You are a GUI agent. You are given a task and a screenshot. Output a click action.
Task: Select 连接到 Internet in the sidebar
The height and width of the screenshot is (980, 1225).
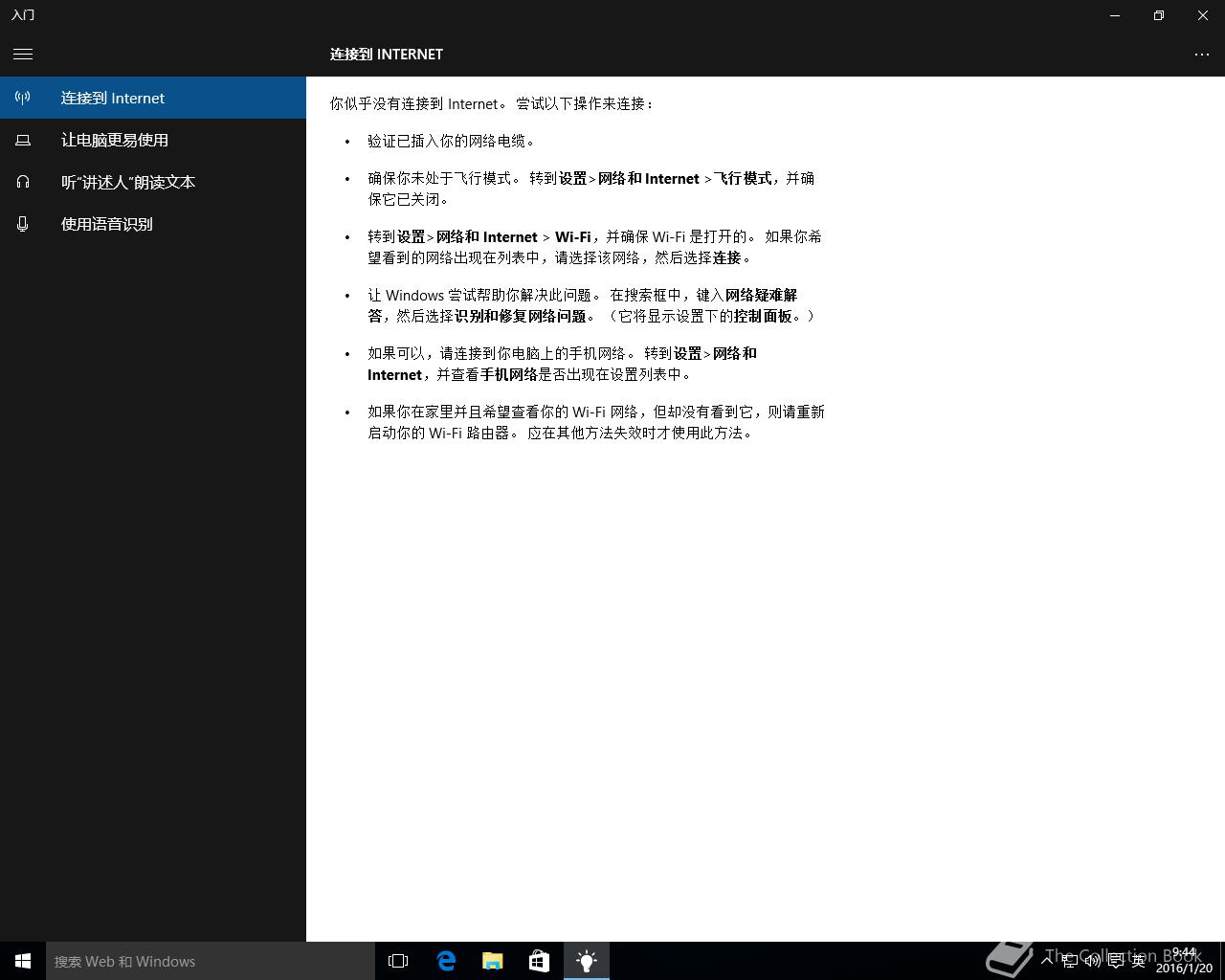(x=153, y=98)
